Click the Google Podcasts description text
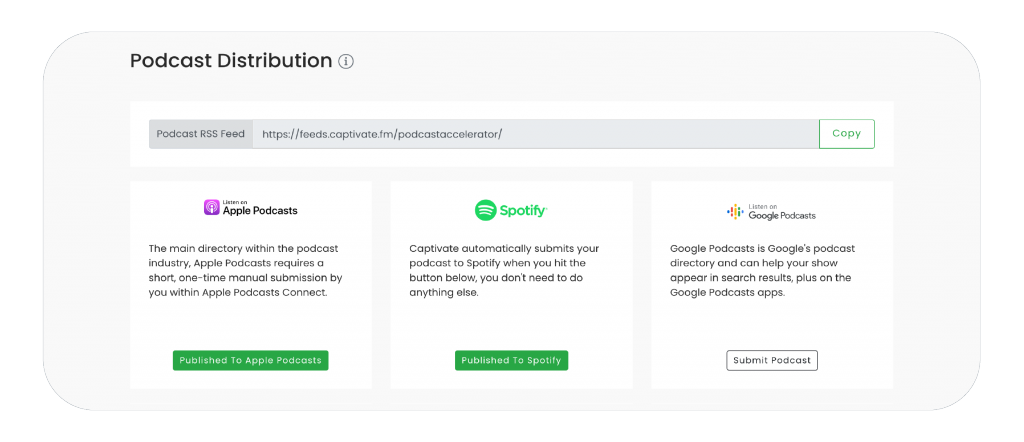The image size is (1024, 442). 762,271
